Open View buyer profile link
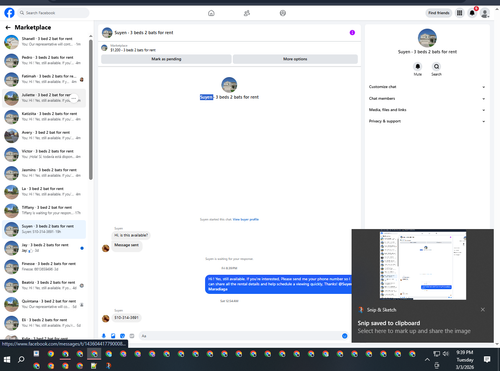Viewport: 500px width, 371px height. click(x=246, y=219)
